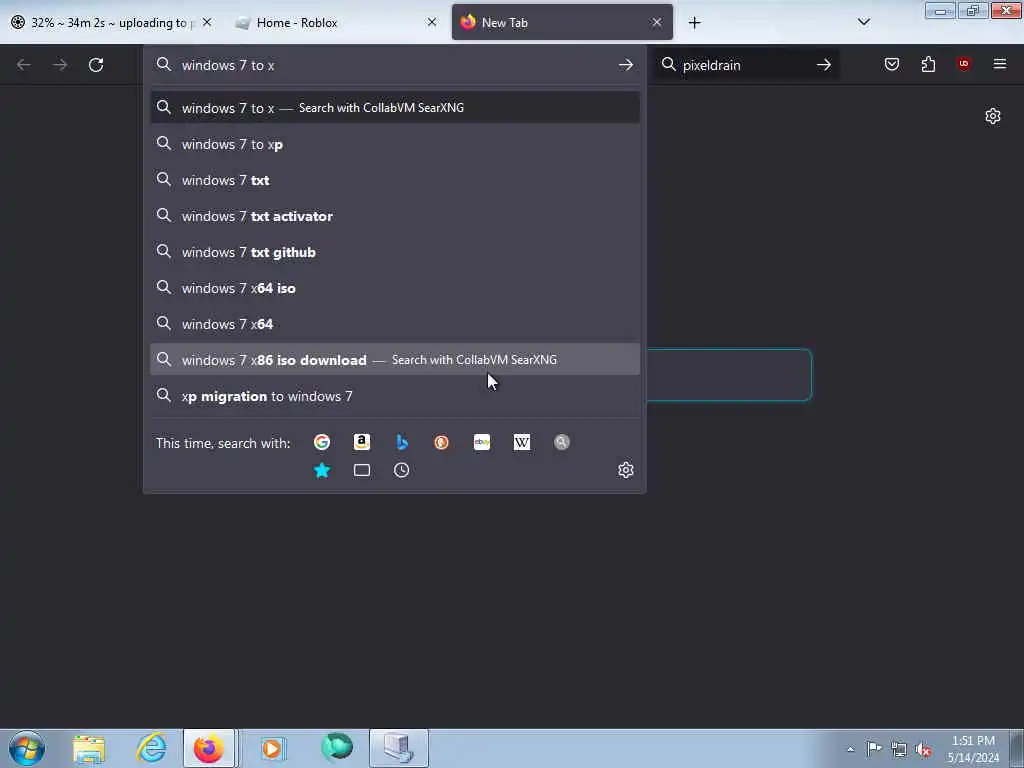
Task: Search with Bing engine icon
Action: click(x=402, y=442)
